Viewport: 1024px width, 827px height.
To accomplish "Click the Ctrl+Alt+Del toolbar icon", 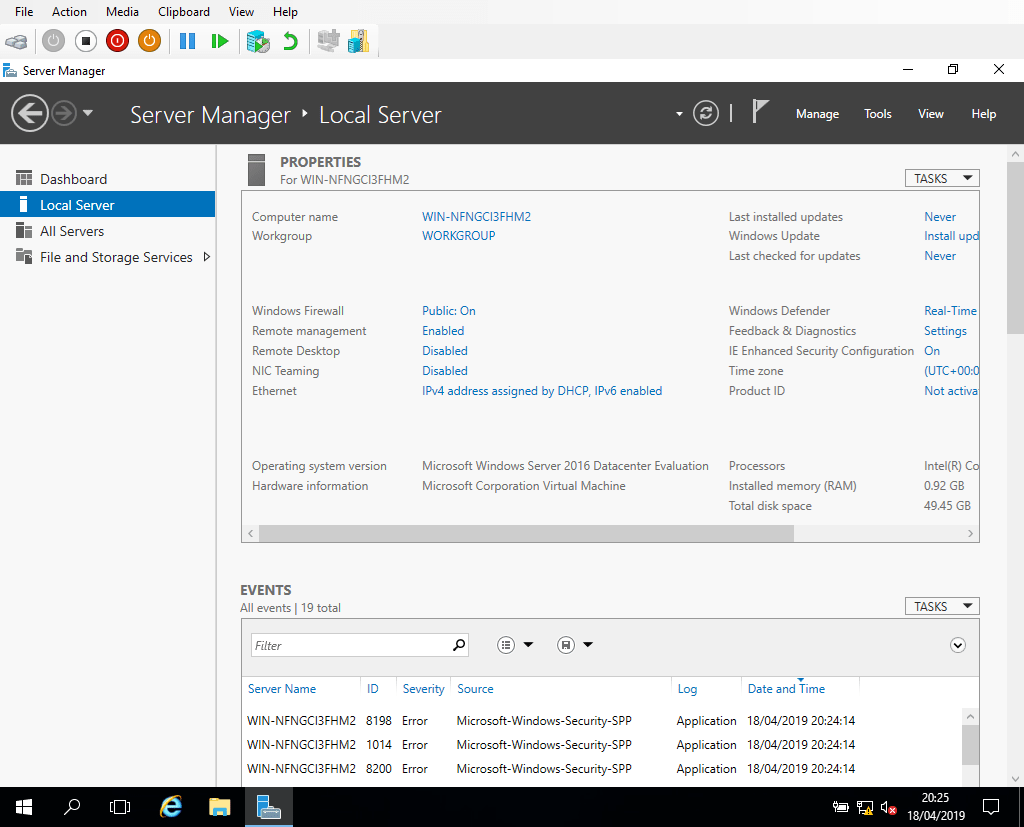I will point(16,42).
